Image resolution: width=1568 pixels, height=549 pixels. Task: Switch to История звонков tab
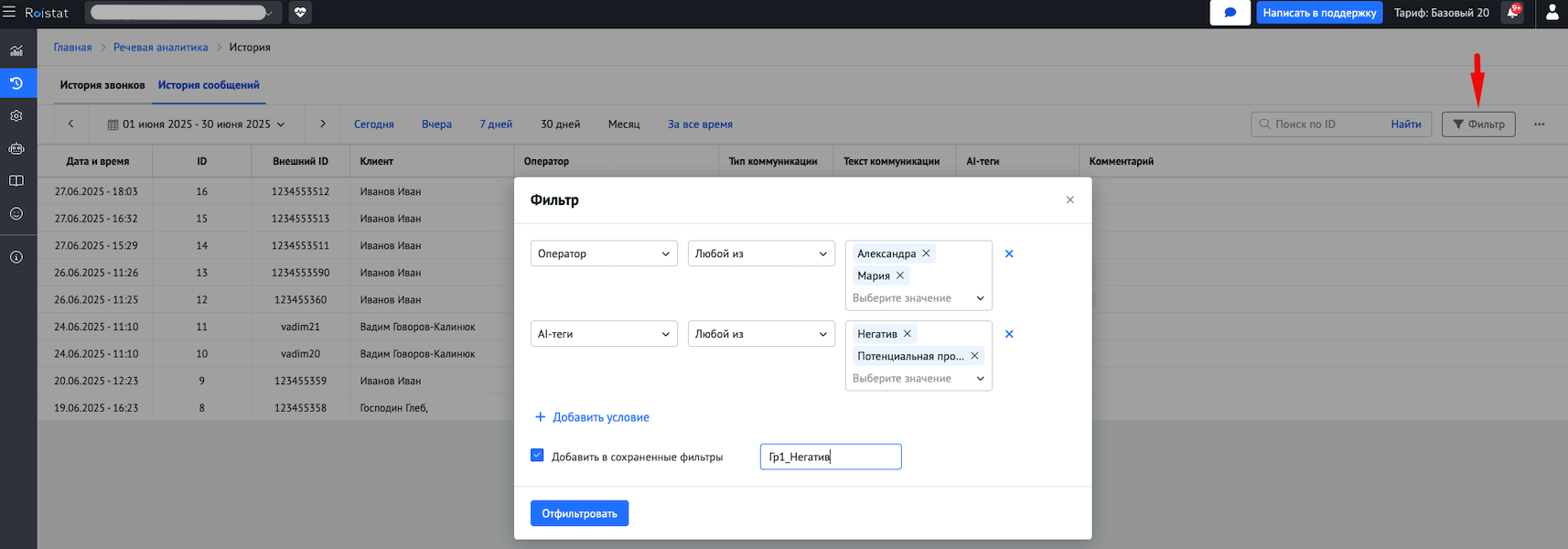(102, 85)
